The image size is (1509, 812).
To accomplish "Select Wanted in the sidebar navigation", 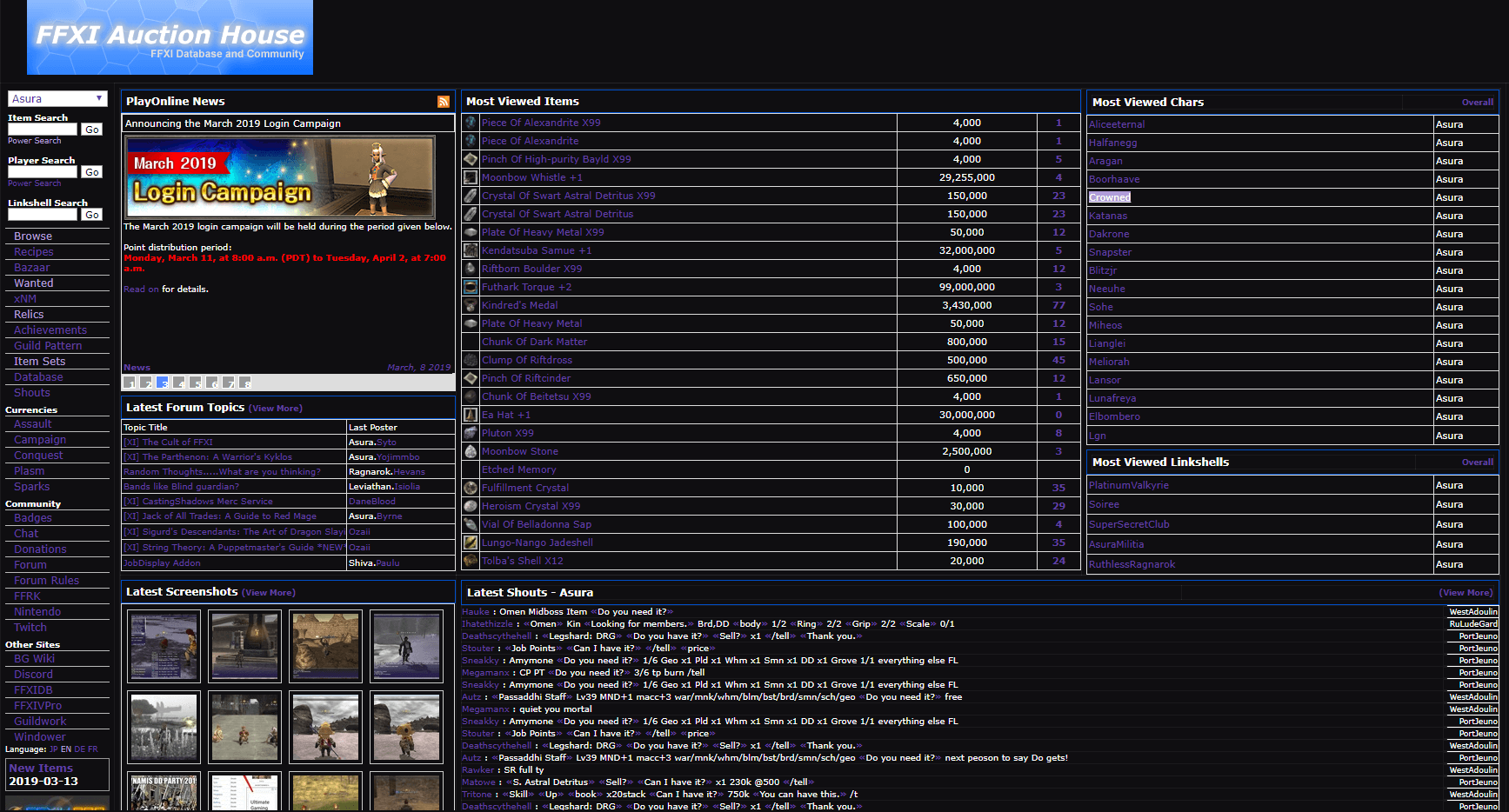I will 35,283.
